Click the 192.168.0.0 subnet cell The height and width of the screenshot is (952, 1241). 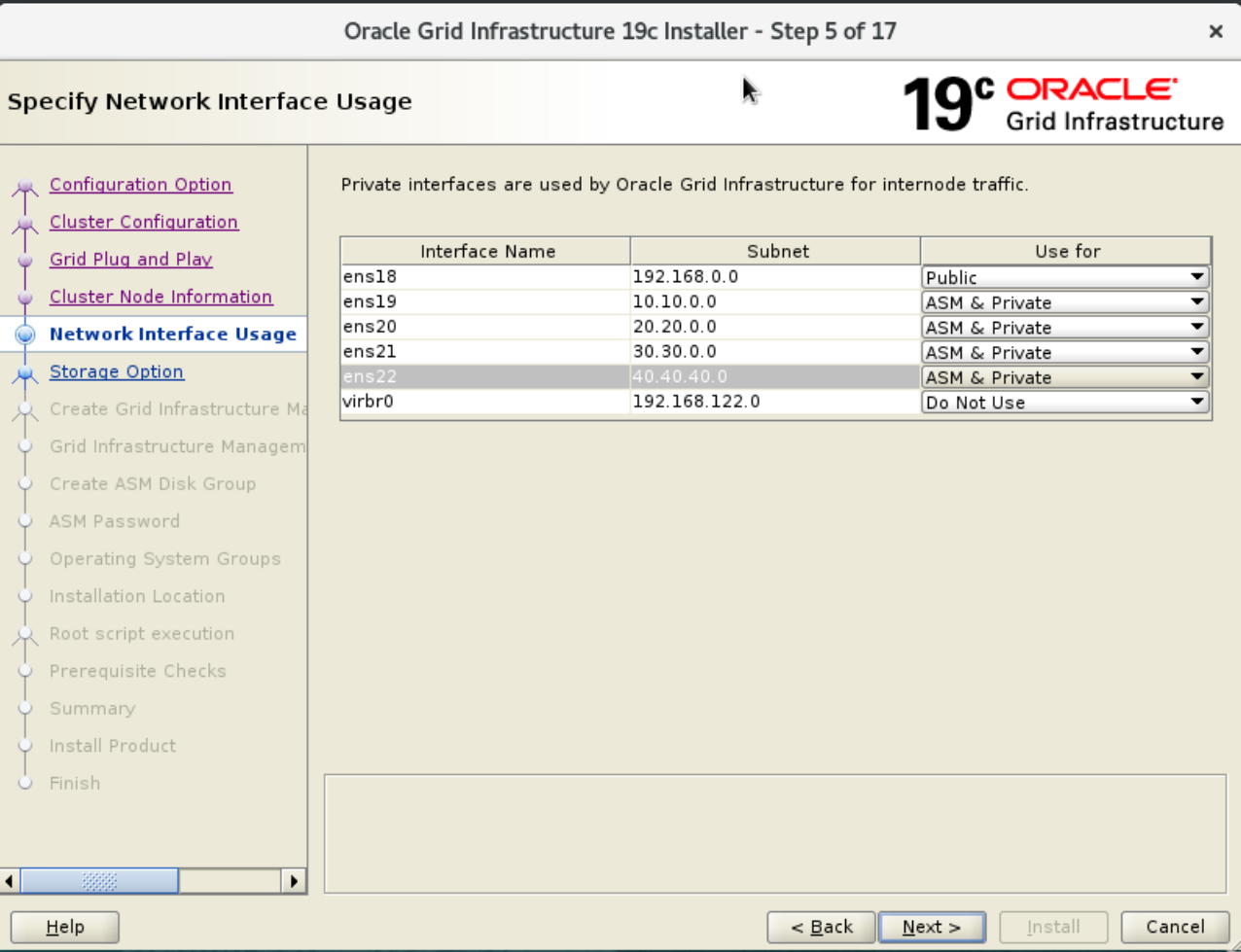[x=775, y=277]
